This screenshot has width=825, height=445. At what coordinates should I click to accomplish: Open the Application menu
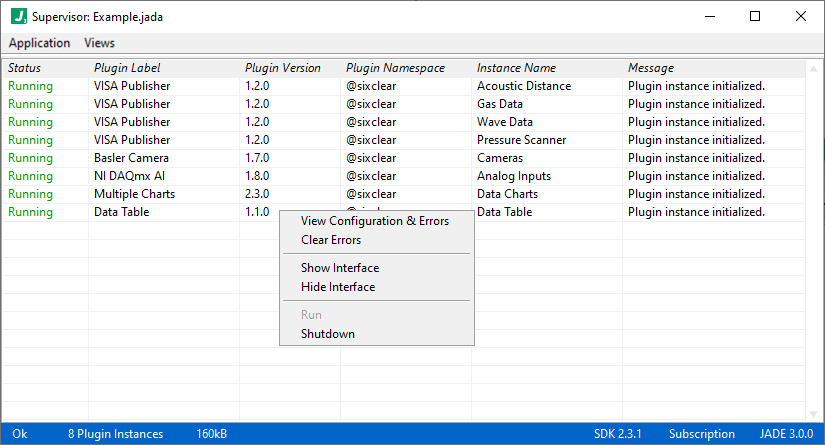coord(39,43)
